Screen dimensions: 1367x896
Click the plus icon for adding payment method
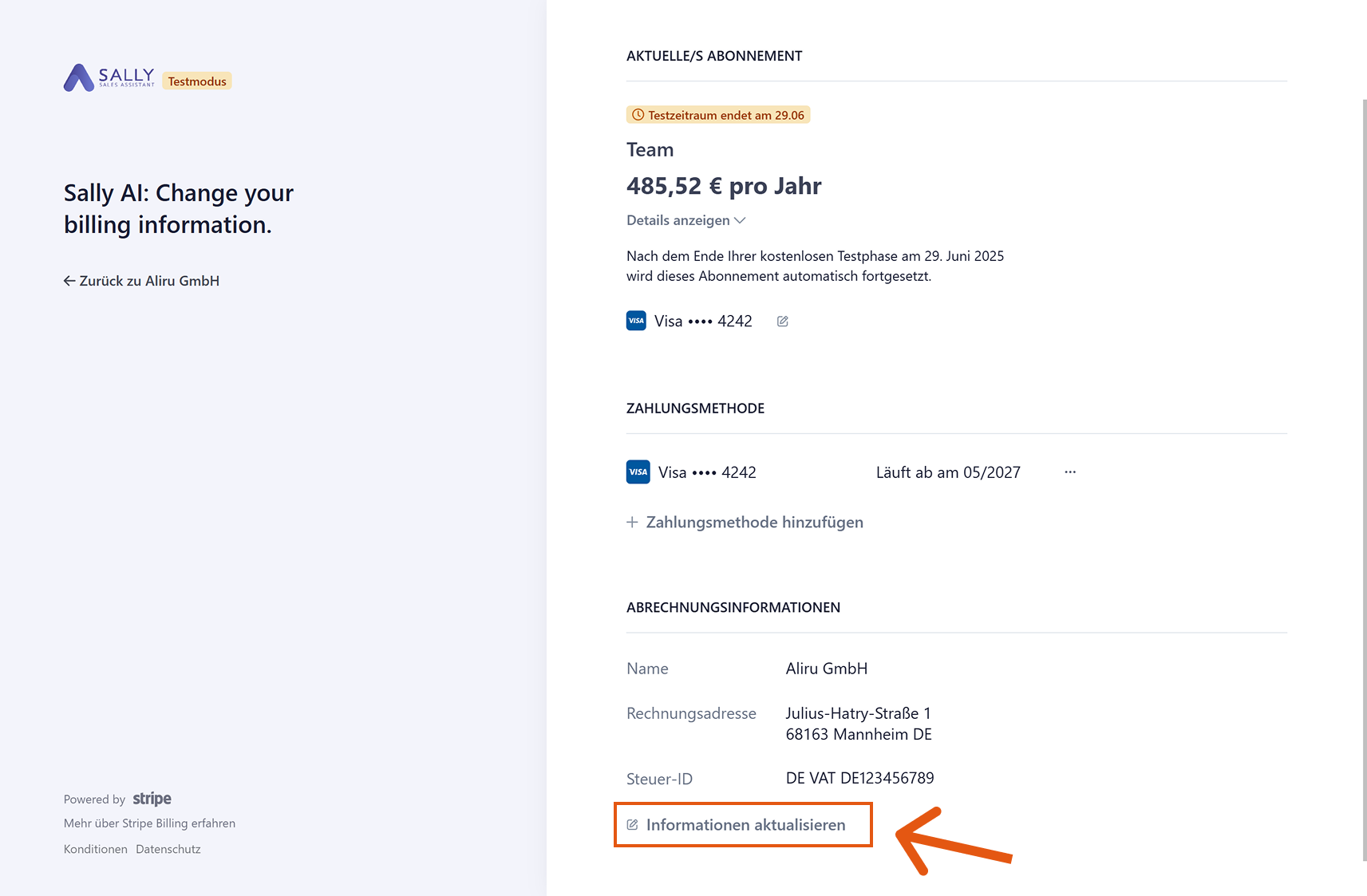pyautogui.click(x=632, y=522)
